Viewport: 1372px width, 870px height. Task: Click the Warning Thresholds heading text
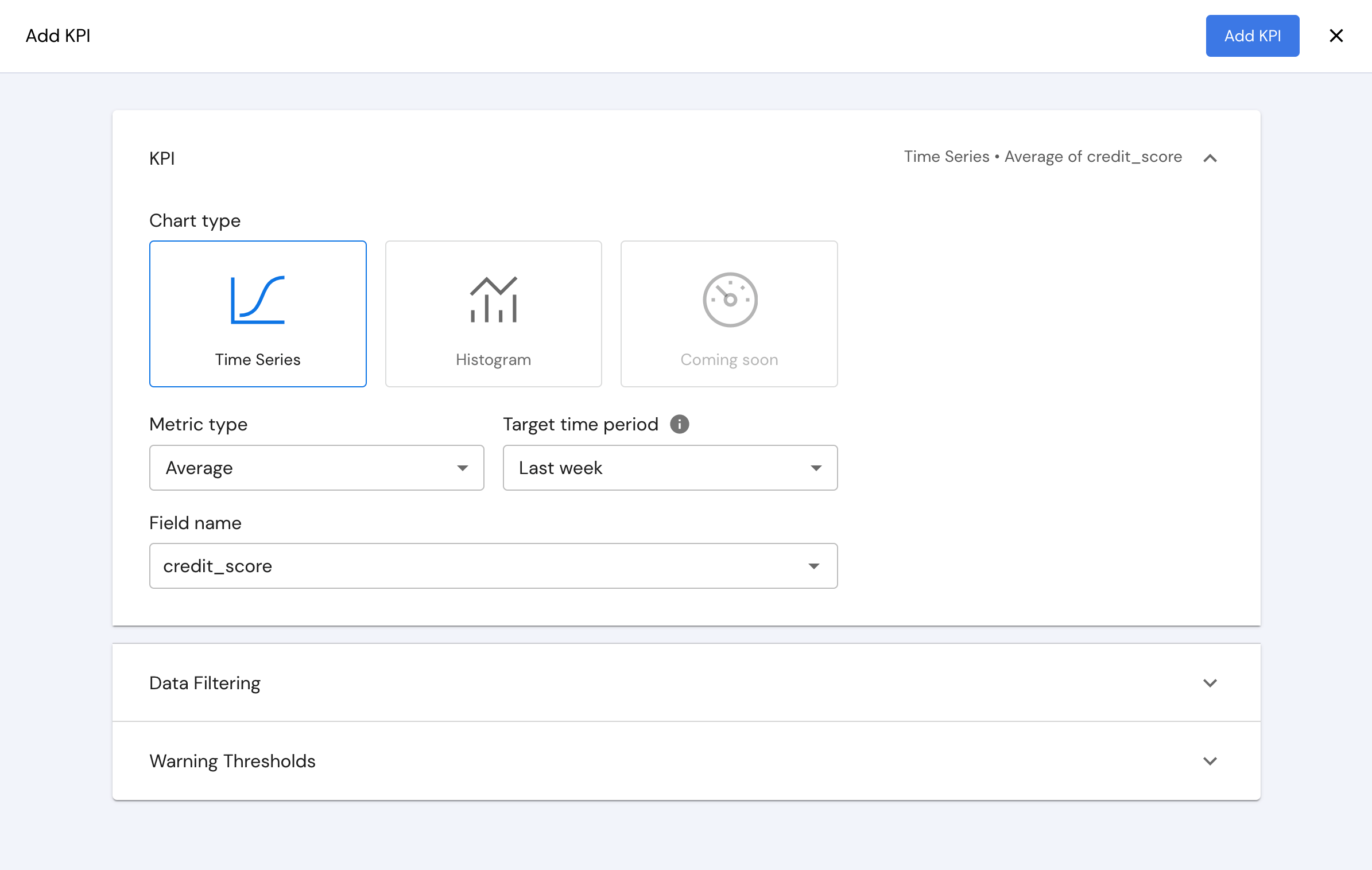click(232, 761)
